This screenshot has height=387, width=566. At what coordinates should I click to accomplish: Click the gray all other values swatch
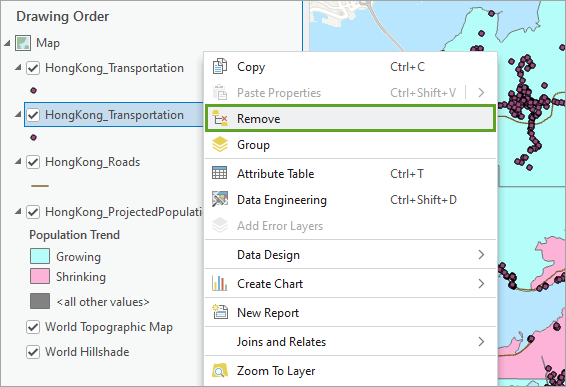pos(40,301)
